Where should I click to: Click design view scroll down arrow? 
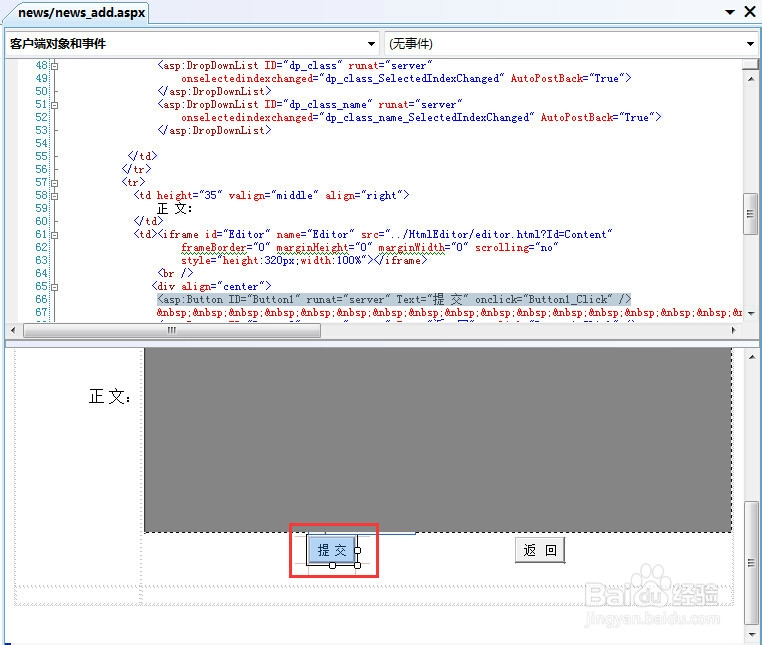click(752, 634)
